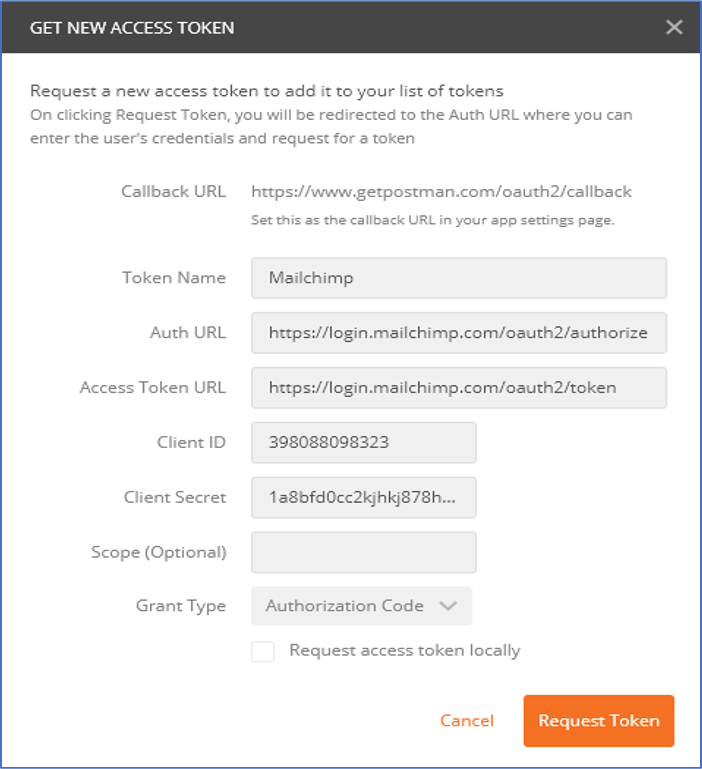Click the Callback URL label

pyautogui.click(x=174, y=191)
